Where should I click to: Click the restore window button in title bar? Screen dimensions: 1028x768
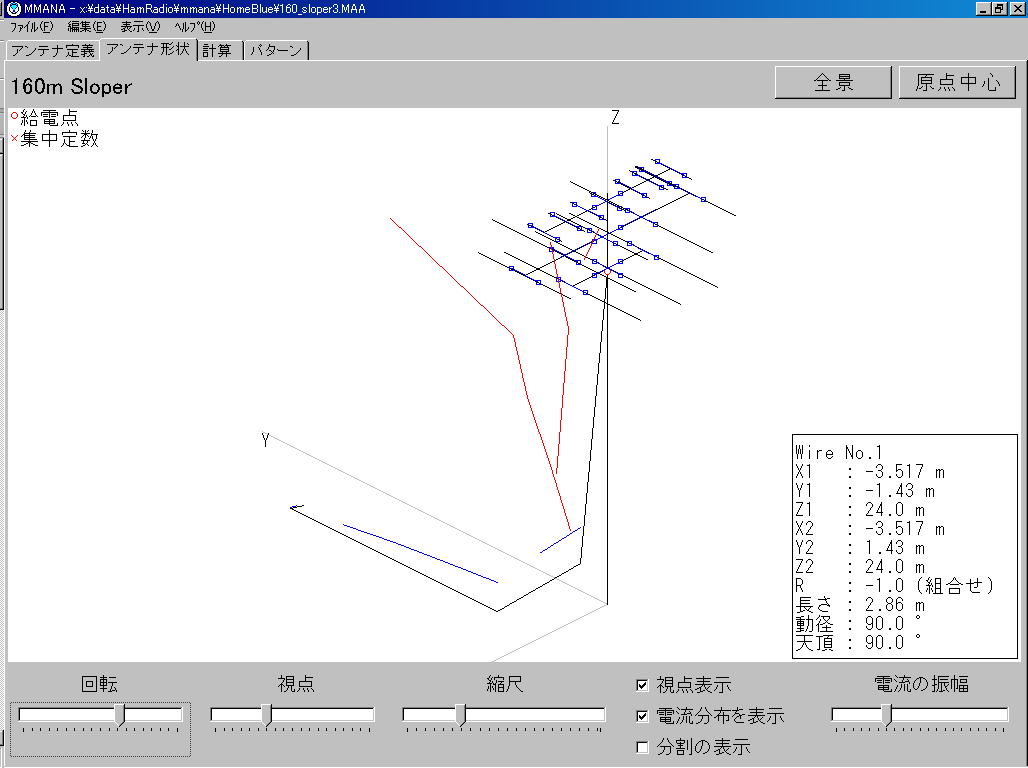[999, 8]
